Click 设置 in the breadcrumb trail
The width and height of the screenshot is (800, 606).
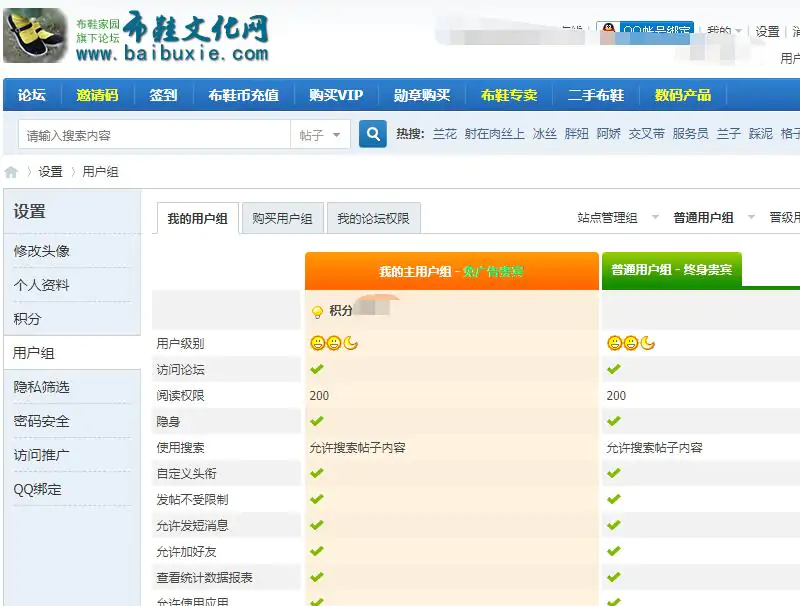pyautogui.click(x=50, y=172)
